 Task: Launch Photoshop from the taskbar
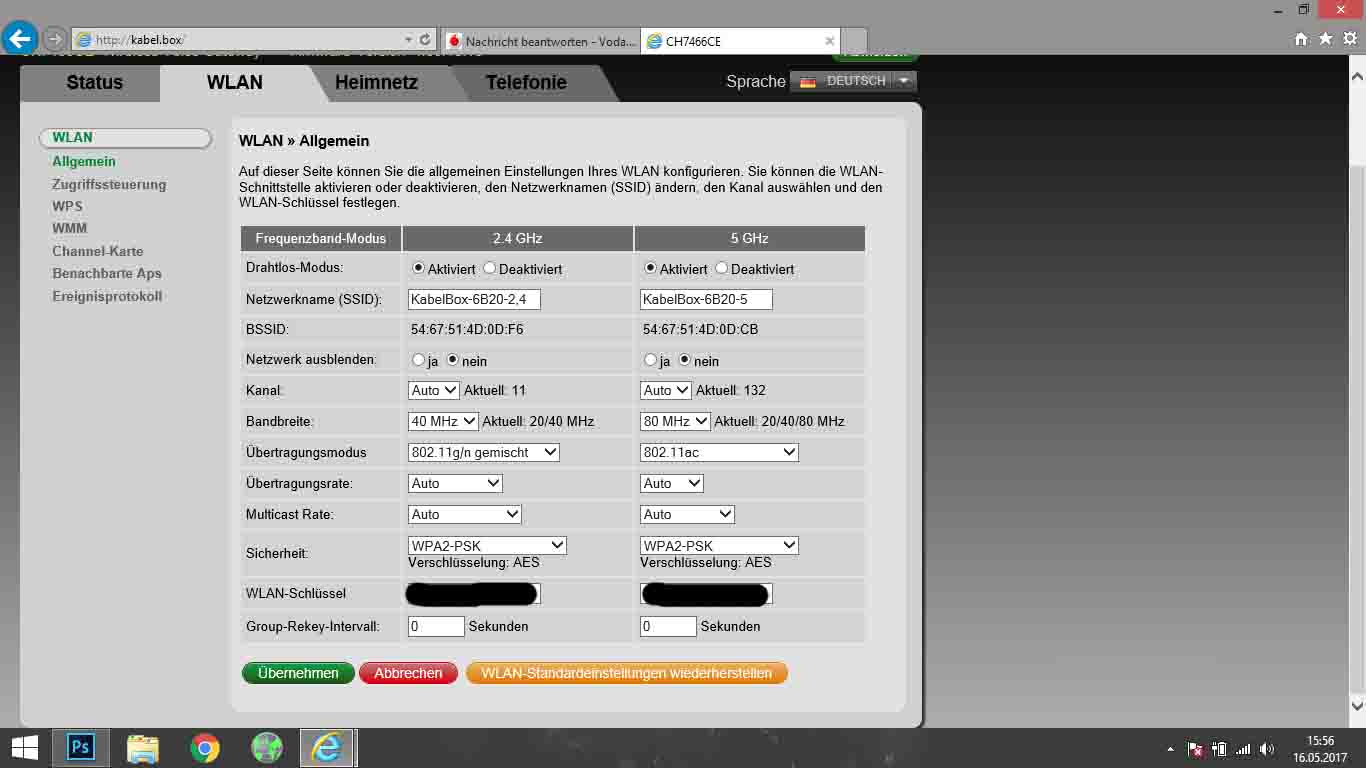tap(80, 747)
